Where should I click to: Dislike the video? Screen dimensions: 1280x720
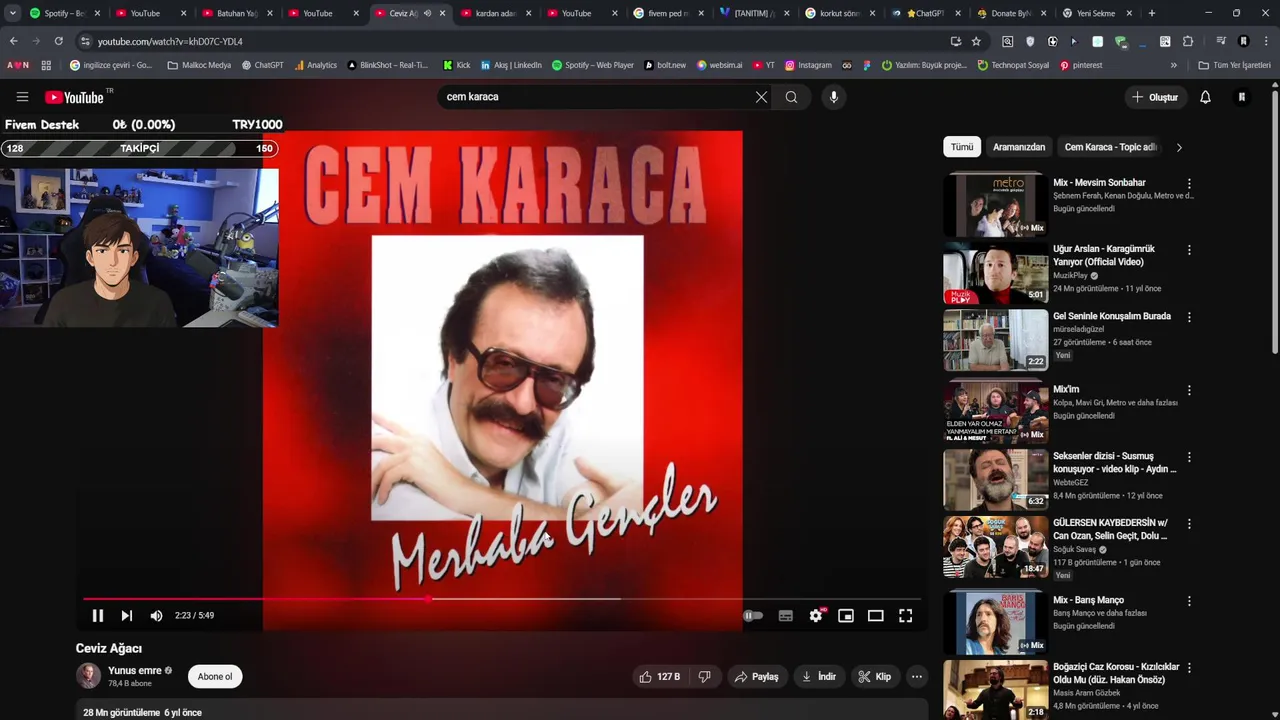click(704, 677)
